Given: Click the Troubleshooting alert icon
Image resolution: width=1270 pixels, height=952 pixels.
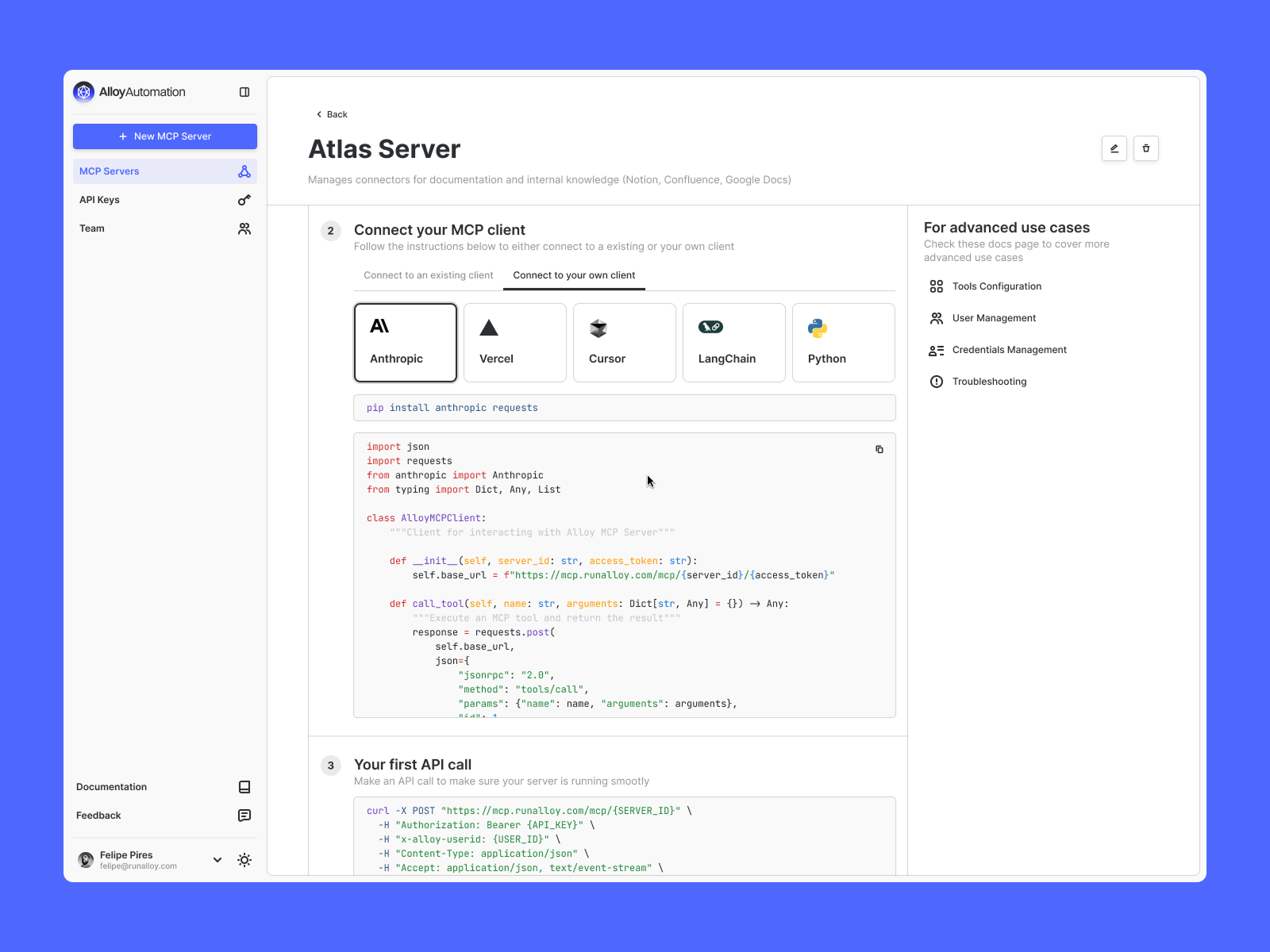Looking at the screenshot, I should (937, 382).
